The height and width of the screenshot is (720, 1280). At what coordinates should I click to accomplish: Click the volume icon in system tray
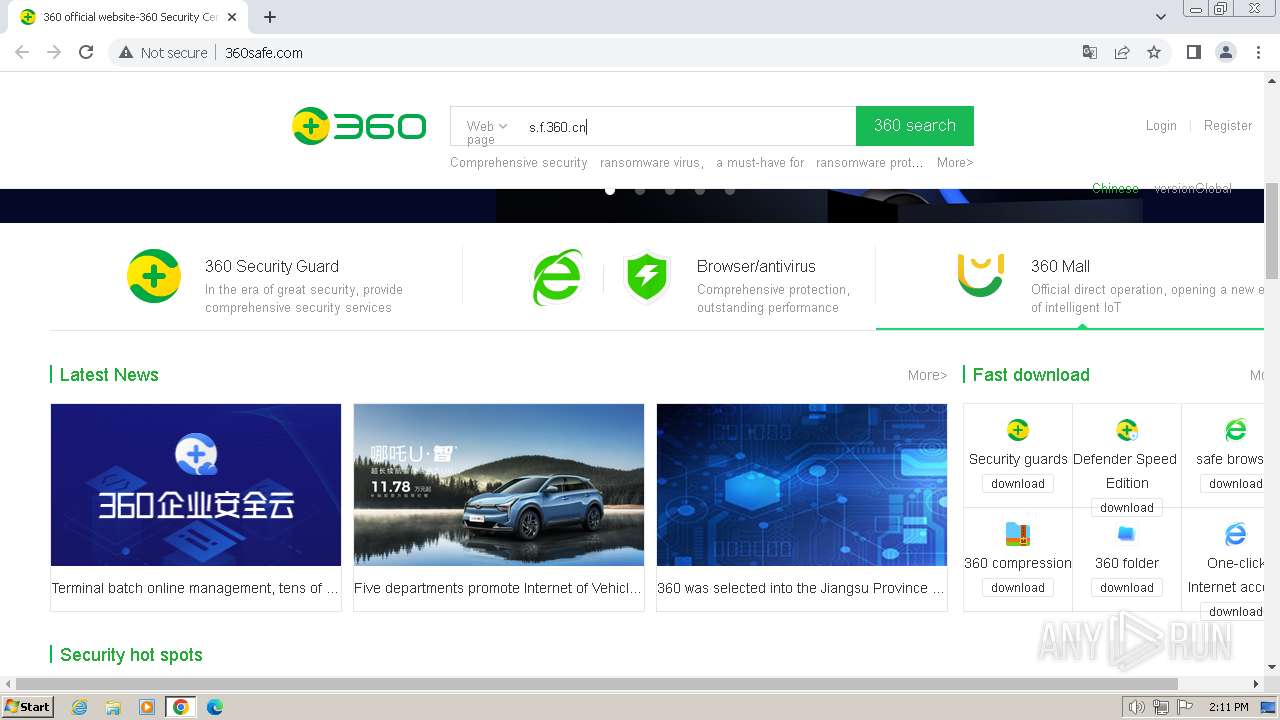click(x=1136, y=707)
